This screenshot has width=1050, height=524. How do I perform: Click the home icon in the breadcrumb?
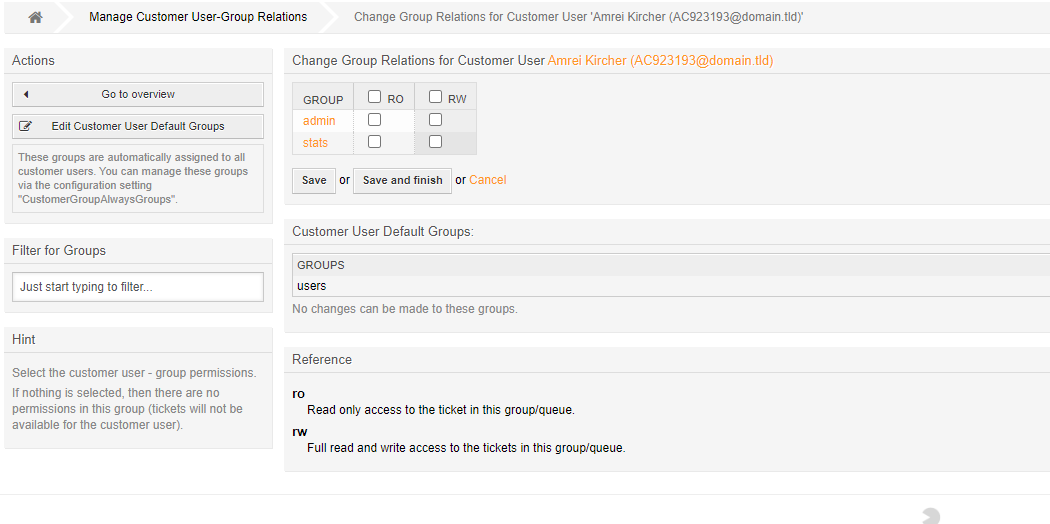[35, 18]
